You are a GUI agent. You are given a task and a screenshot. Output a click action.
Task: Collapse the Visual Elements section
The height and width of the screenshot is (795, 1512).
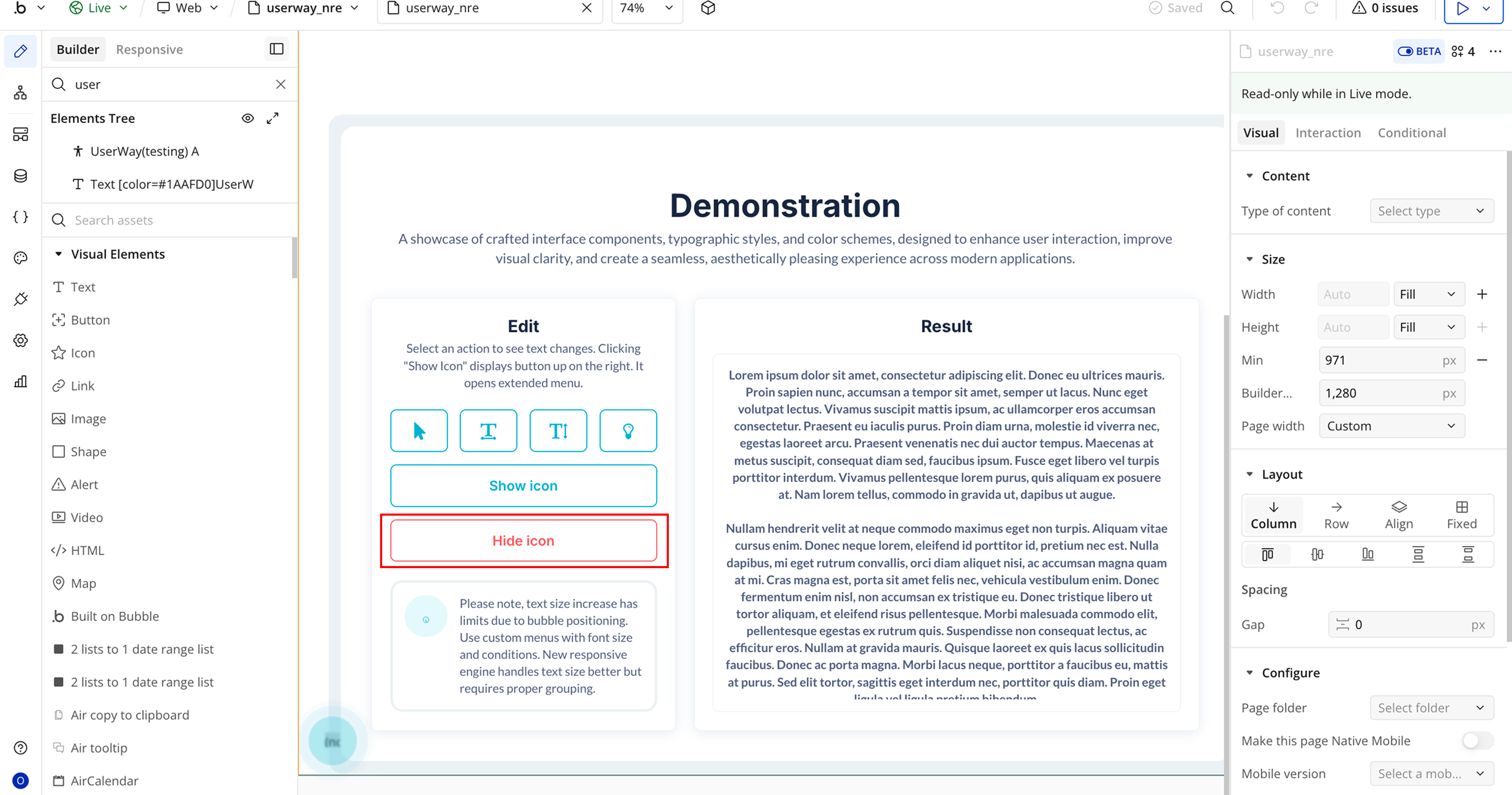[x=59, y=254]
